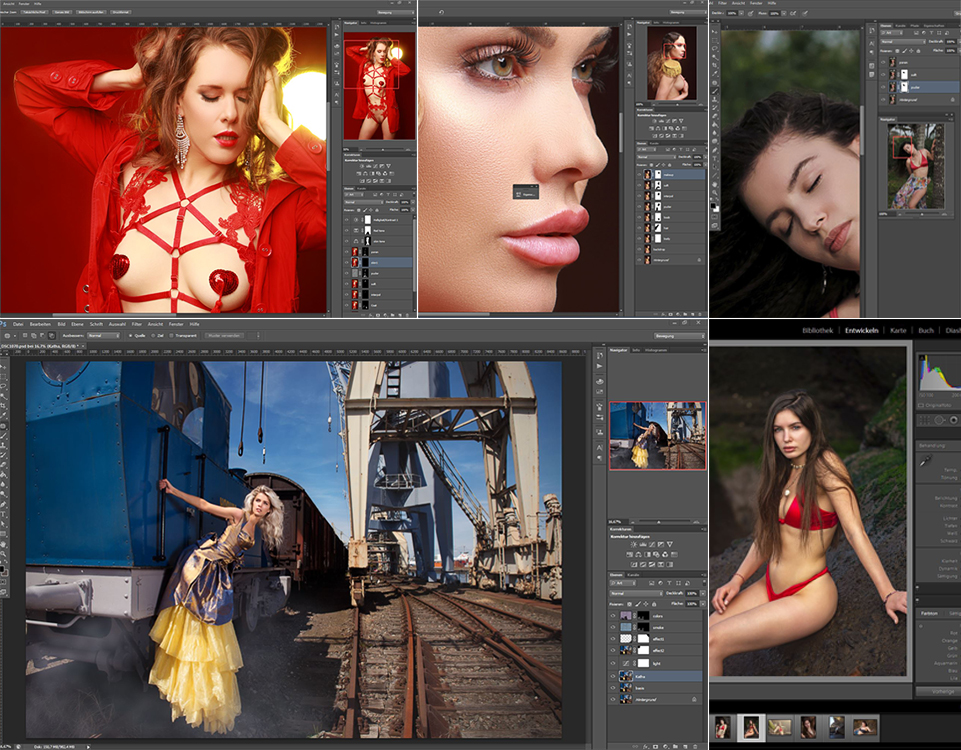Lock transparent pixels in Fixieren row

631,604
